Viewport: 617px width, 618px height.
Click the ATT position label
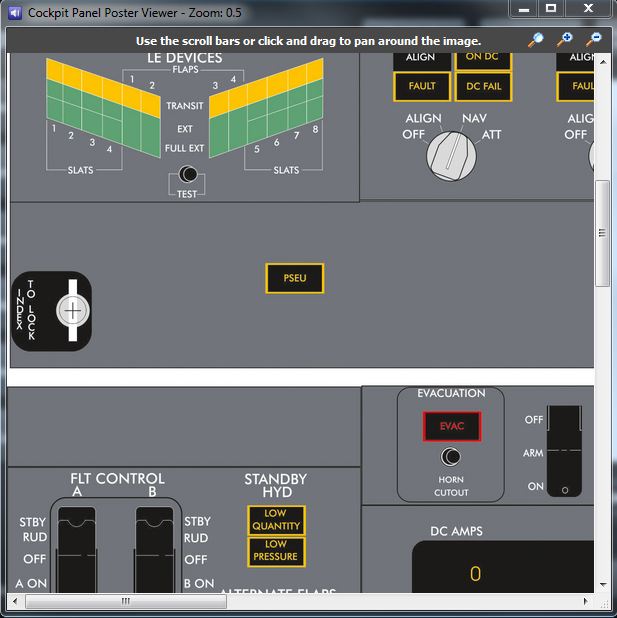[491, 135]
